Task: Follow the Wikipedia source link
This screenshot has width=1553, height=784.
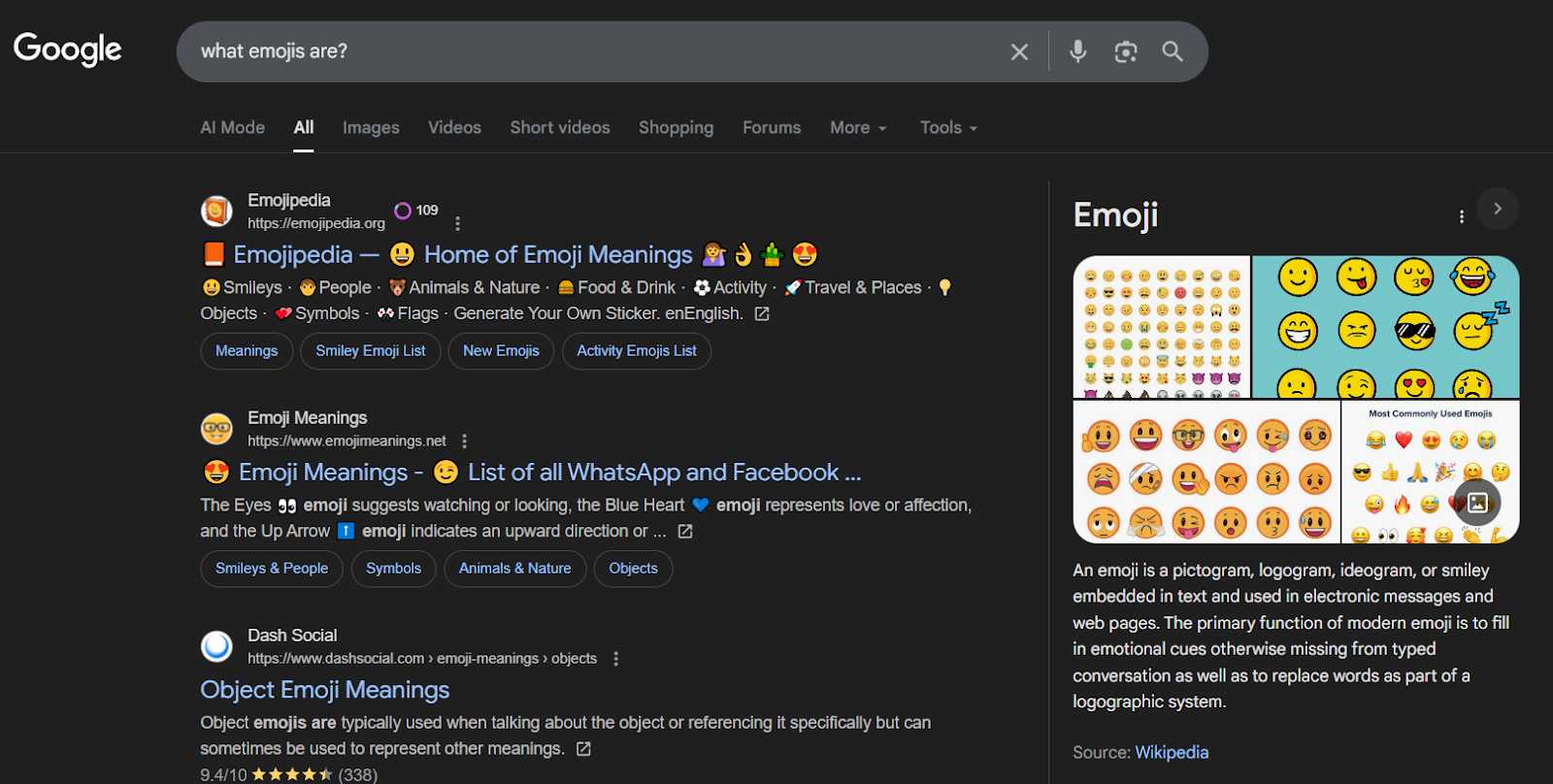Action: [x=1172, y=752]
